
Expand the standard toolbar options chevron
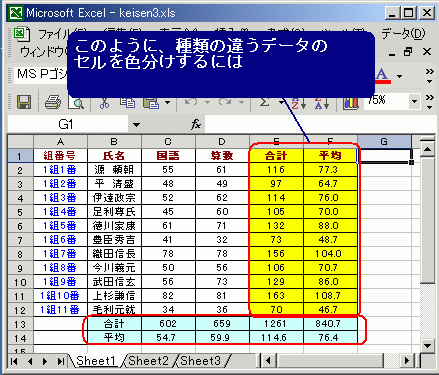point(430,102)
